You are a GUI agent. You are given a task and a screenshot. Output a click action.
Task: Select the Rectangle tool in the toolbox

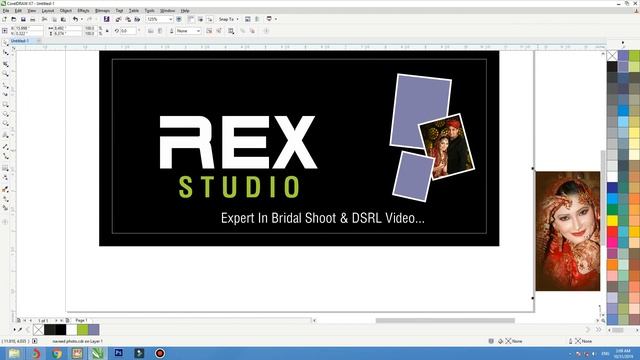[5, 104]
